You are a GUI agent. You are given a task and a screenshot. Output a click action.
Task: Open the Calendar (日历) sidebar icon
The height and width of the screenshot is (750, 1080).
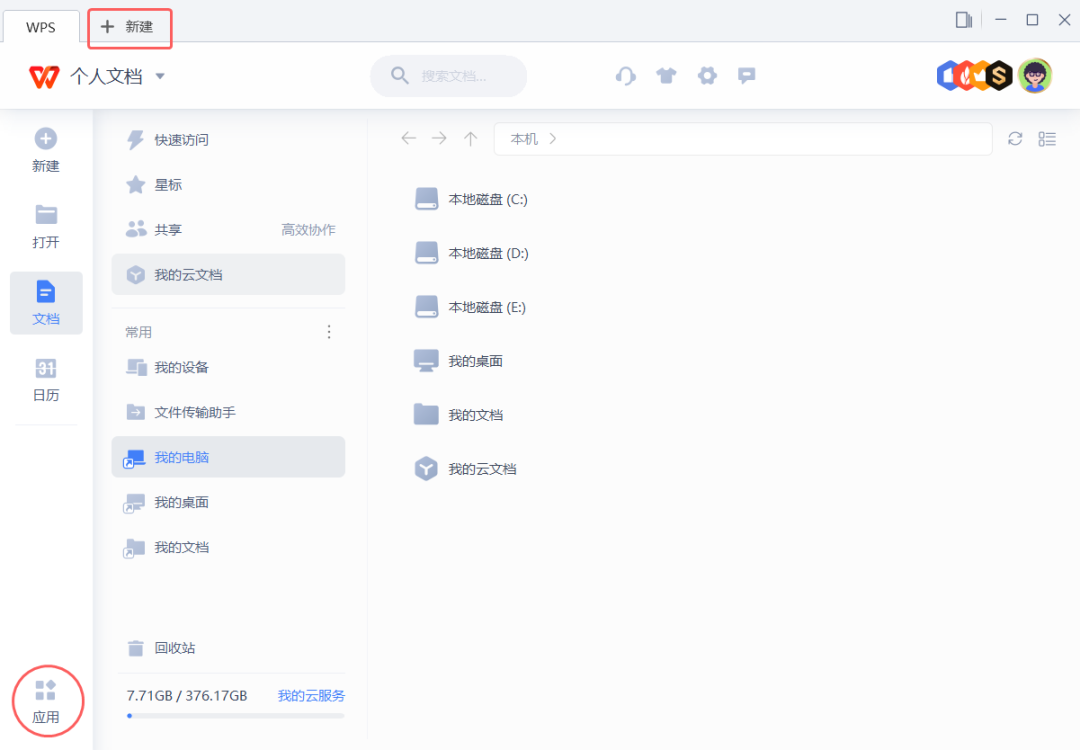(46, 379)
